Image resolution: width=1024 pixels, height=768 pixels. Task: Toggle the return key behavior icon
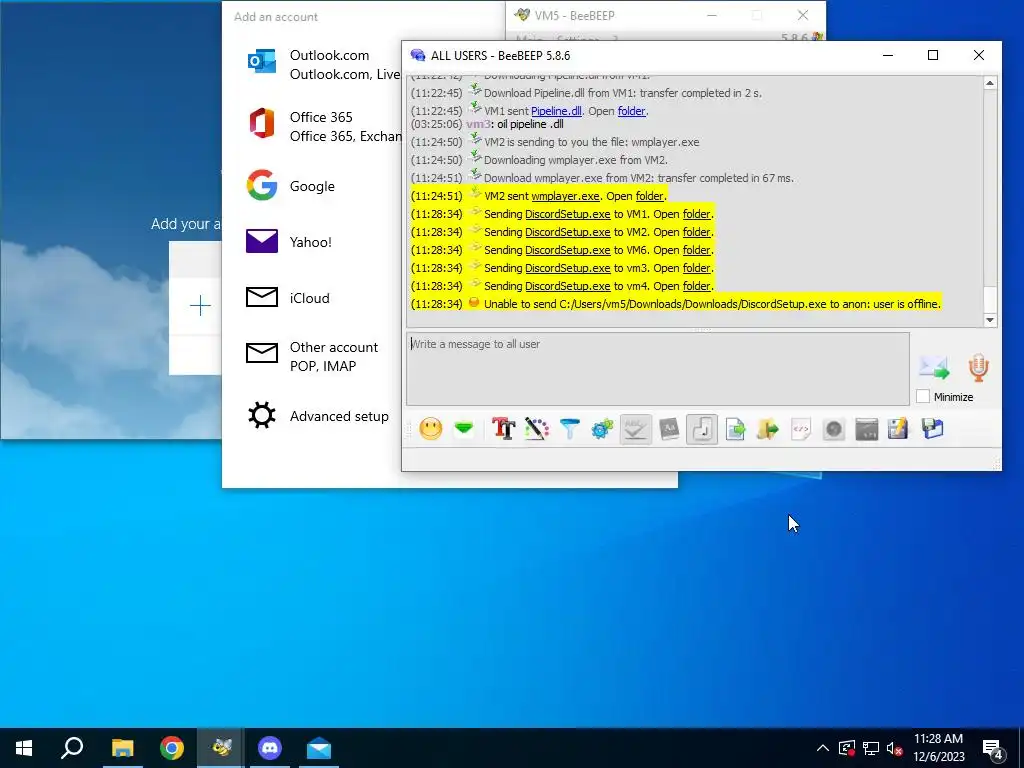702,429
